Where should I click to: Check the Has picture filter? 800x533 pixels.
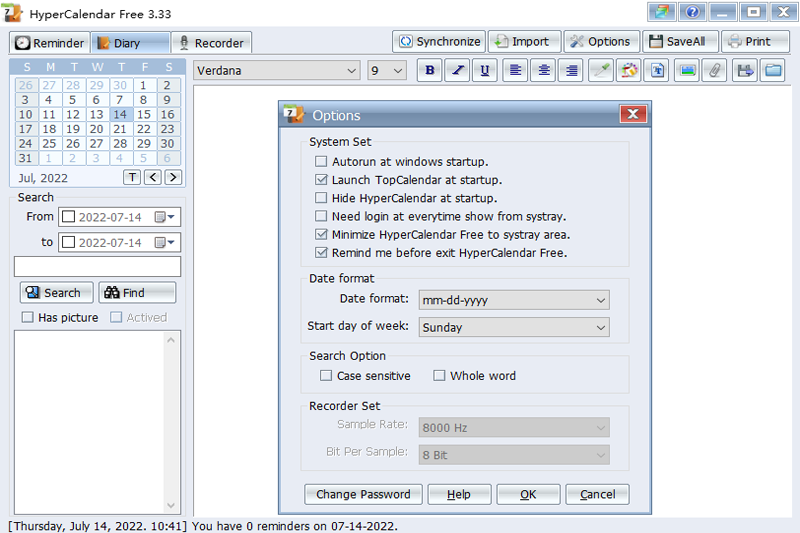click(28, 317)
